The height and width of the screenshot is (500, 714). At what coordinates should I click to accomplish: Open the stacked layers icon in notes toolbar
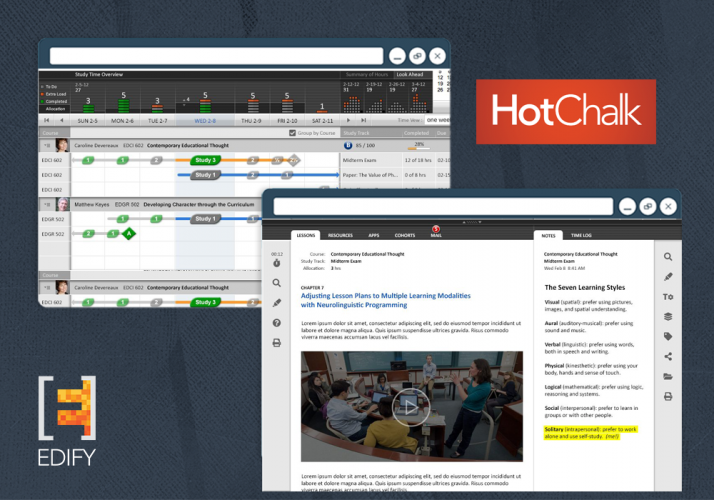click(668, 316)
